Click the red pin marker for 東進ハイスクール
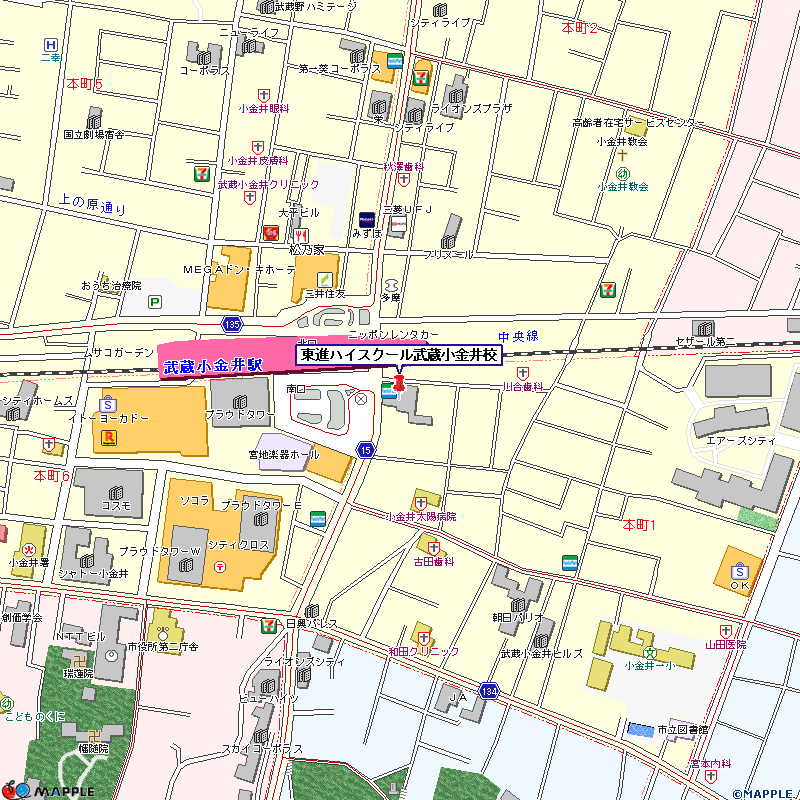The image size is (800, 800). pyautogui.click(x=400, y=382)
